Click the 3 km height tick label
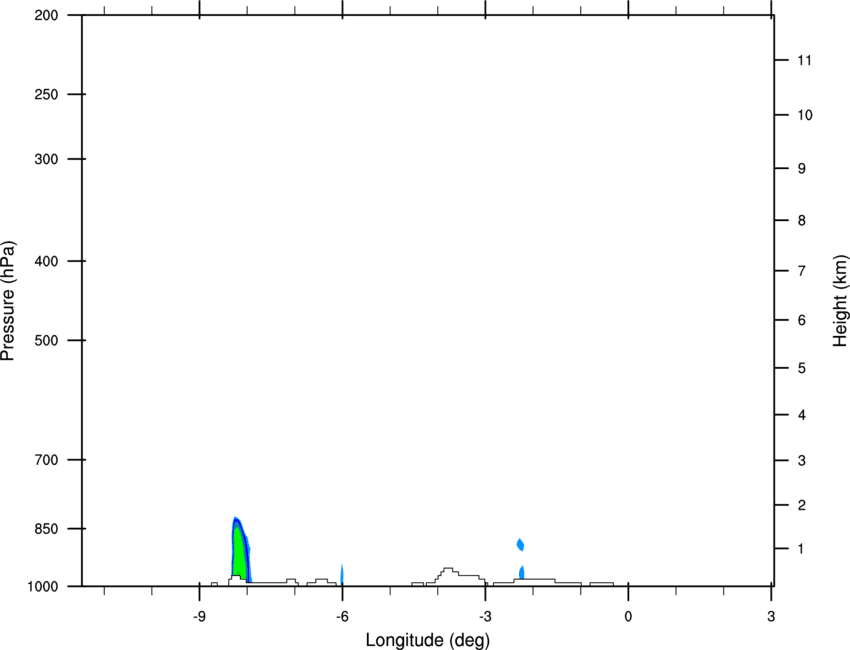Viewport: 850px width, 650px height. (802, 460)
